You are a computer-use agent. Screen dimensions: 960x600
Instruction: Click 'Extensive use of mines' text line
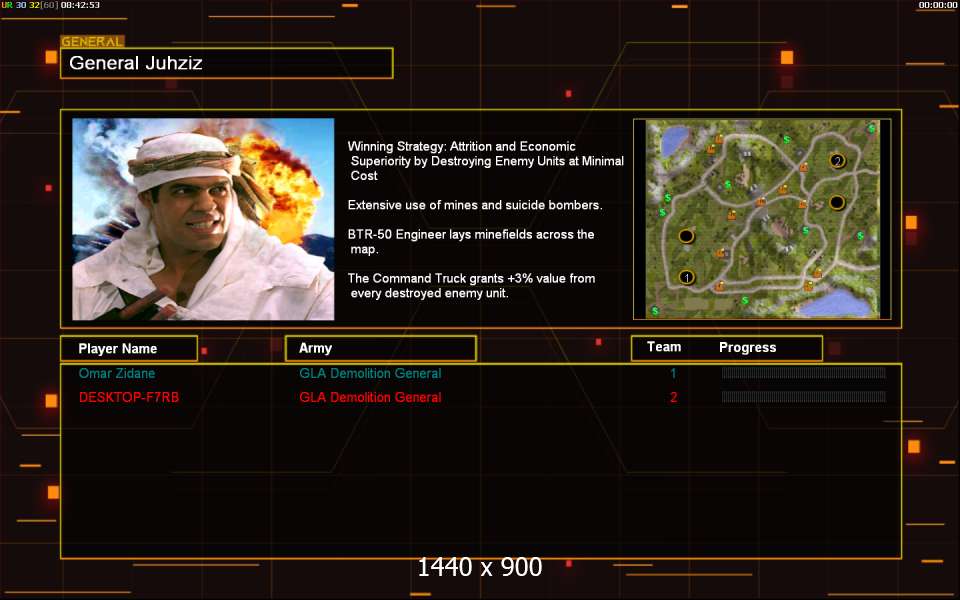click(x=475, y=205)
